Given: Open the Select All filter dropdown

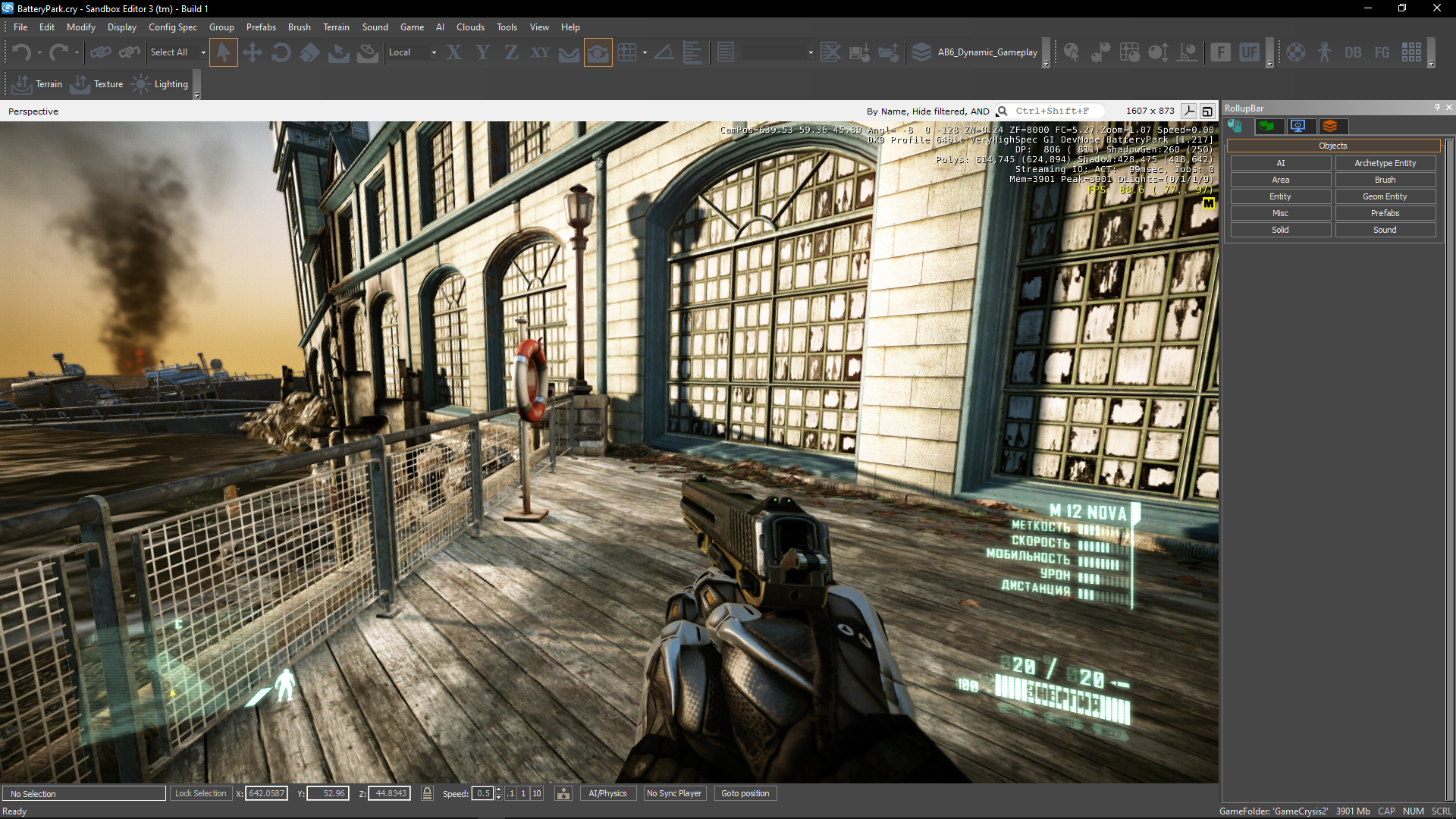Looking at the screenshot, I should coord(202,52).
